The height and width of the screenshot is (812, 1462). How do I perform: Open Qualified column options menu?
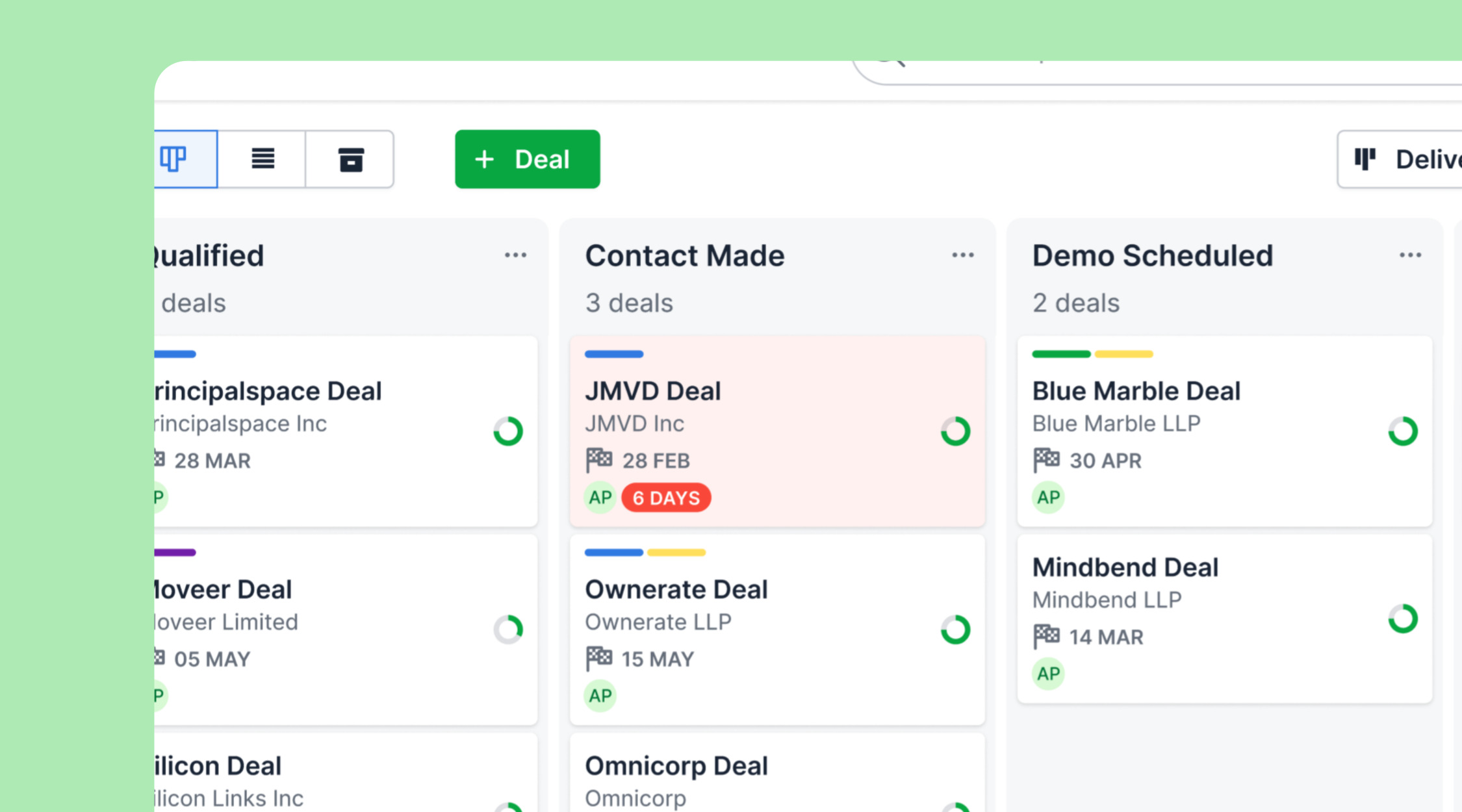coord(515,255)
